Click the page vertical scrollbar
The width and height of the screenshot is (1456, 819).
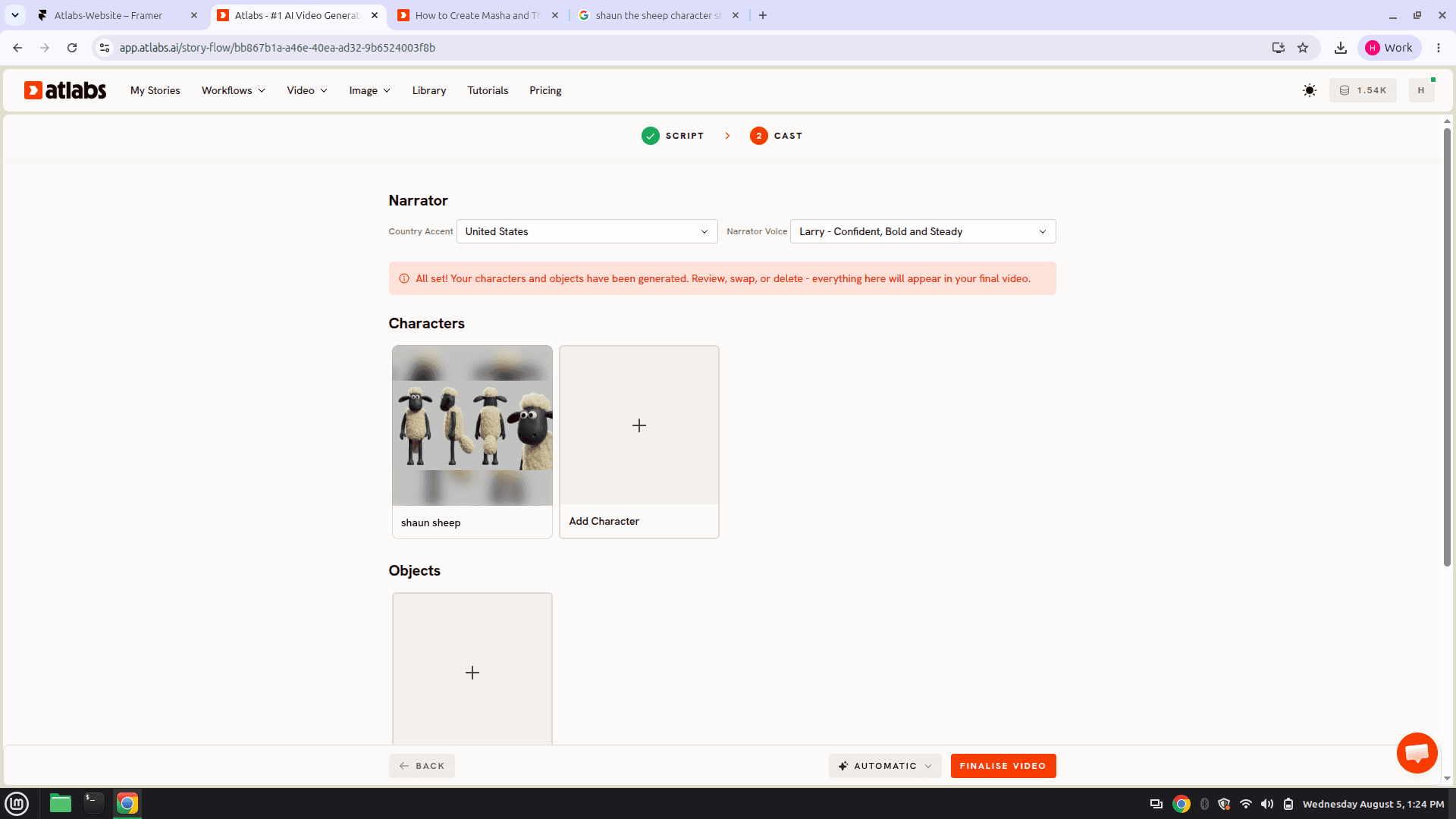(1447, 347)
